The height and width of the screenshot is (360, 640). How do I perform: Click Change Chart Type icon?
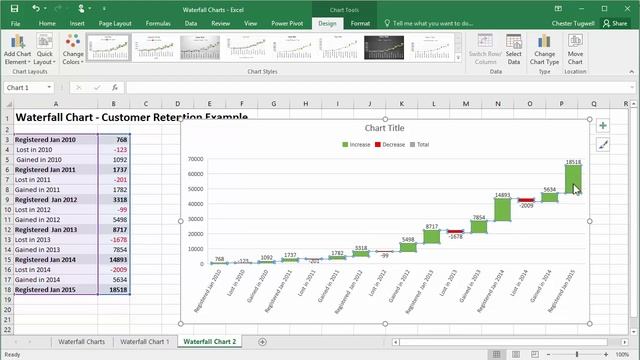coord(544,49)
